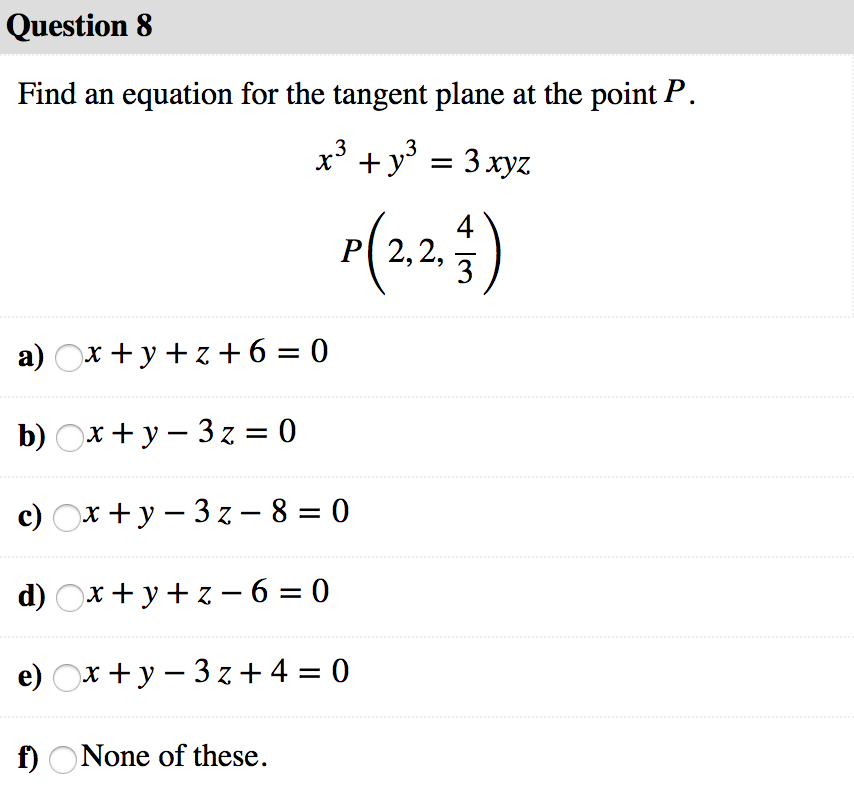This screenshot has width=854, height=786.
Task: Select the radio button for option a
Action: tap(68, 358)
